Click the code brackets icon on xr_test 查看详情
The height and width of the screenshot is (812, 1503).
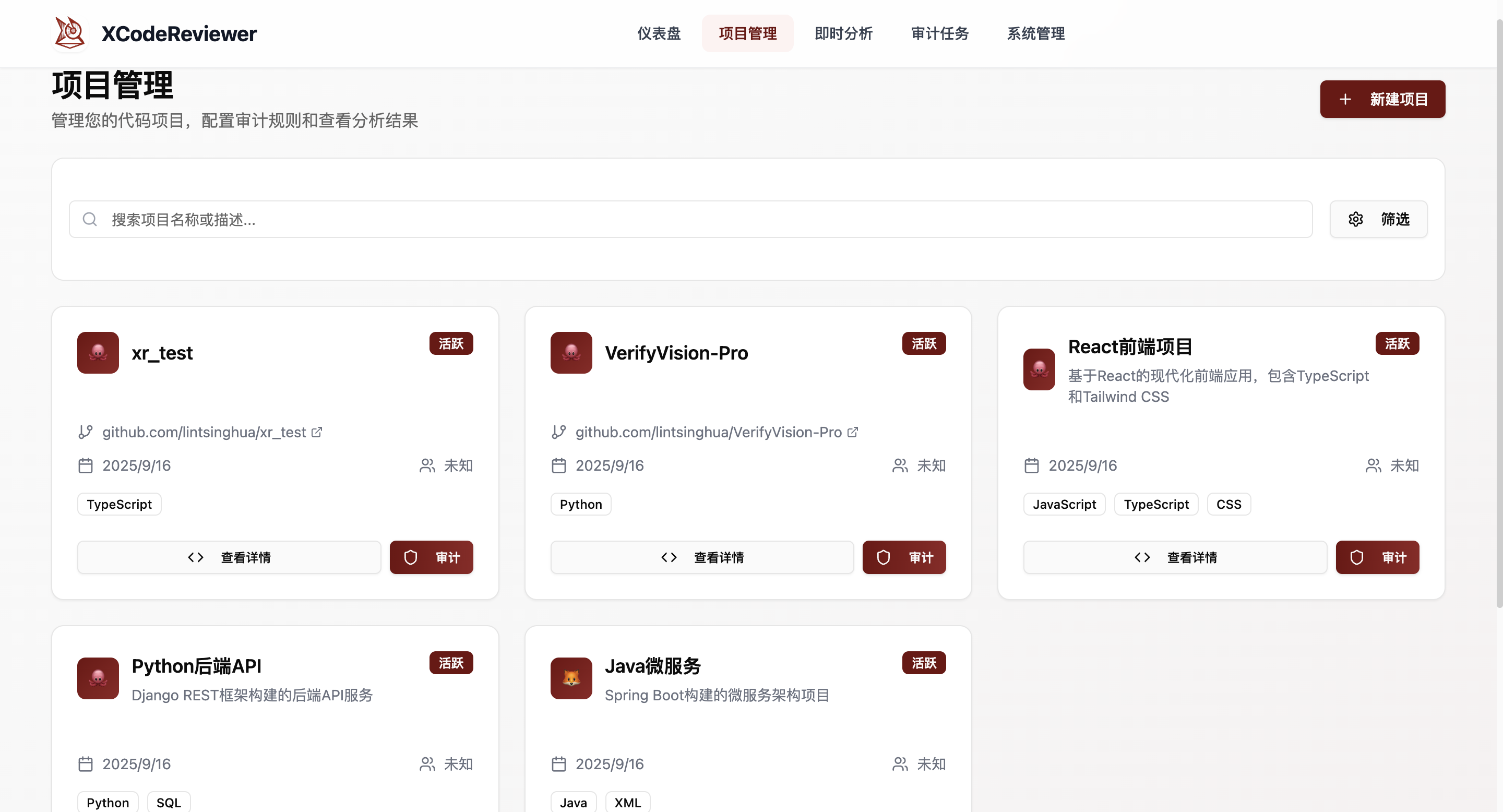click(196, 557)
